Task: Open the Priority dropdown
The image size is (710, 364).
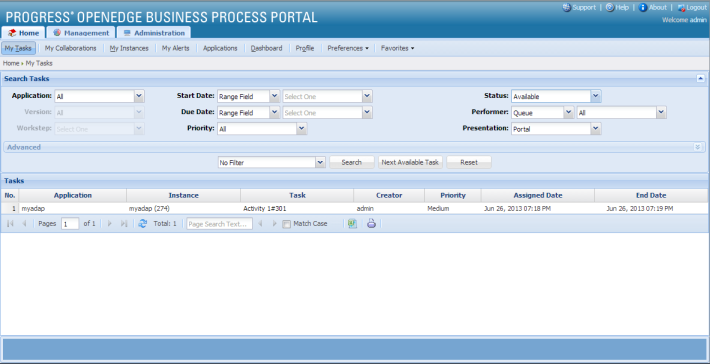Action: [302, 129]
